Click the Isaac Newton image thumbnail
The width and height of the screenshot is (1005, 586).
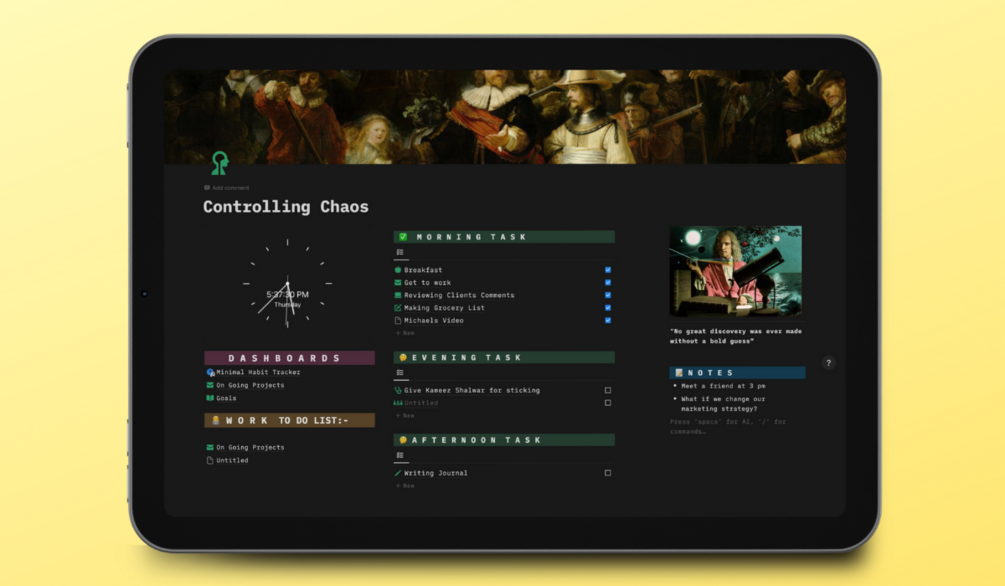[x=736, y=271]
